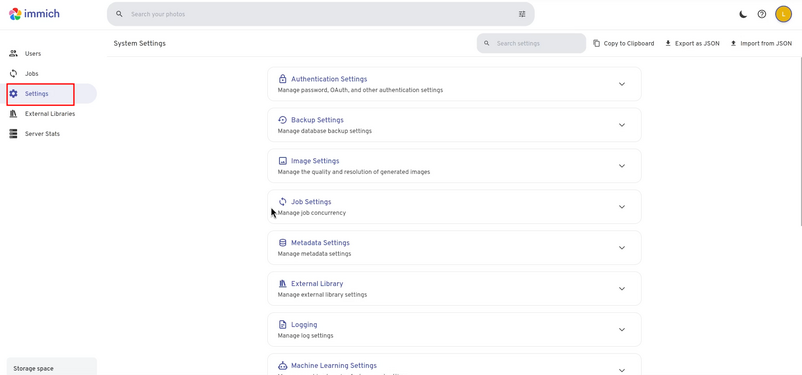Open the help question mark icon

click(x=762, y=14)
